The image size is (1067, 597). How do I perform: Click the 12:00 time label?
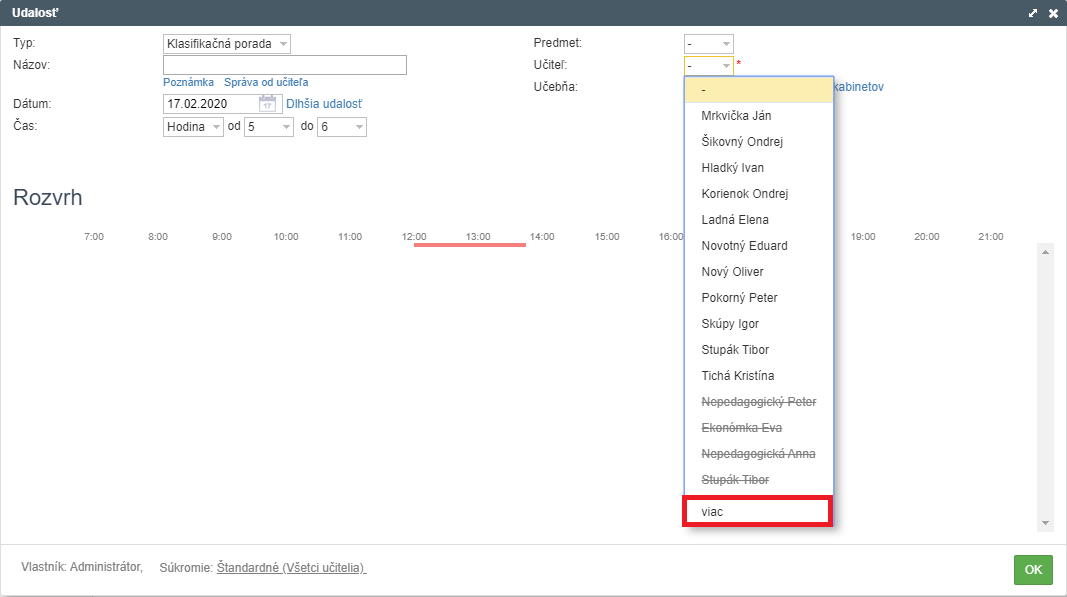(x=414, y=237)
